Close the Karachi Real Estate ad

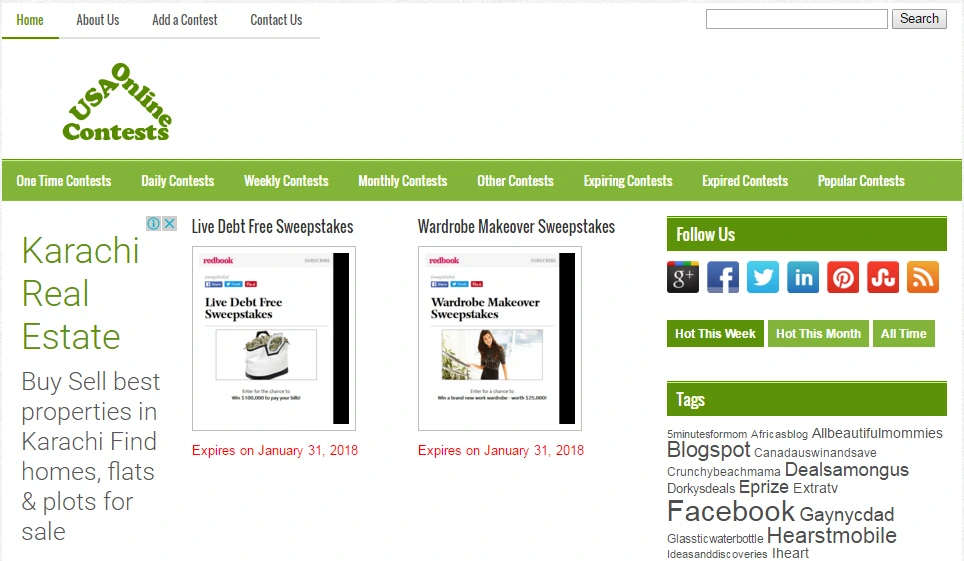(x=170, y=223)
